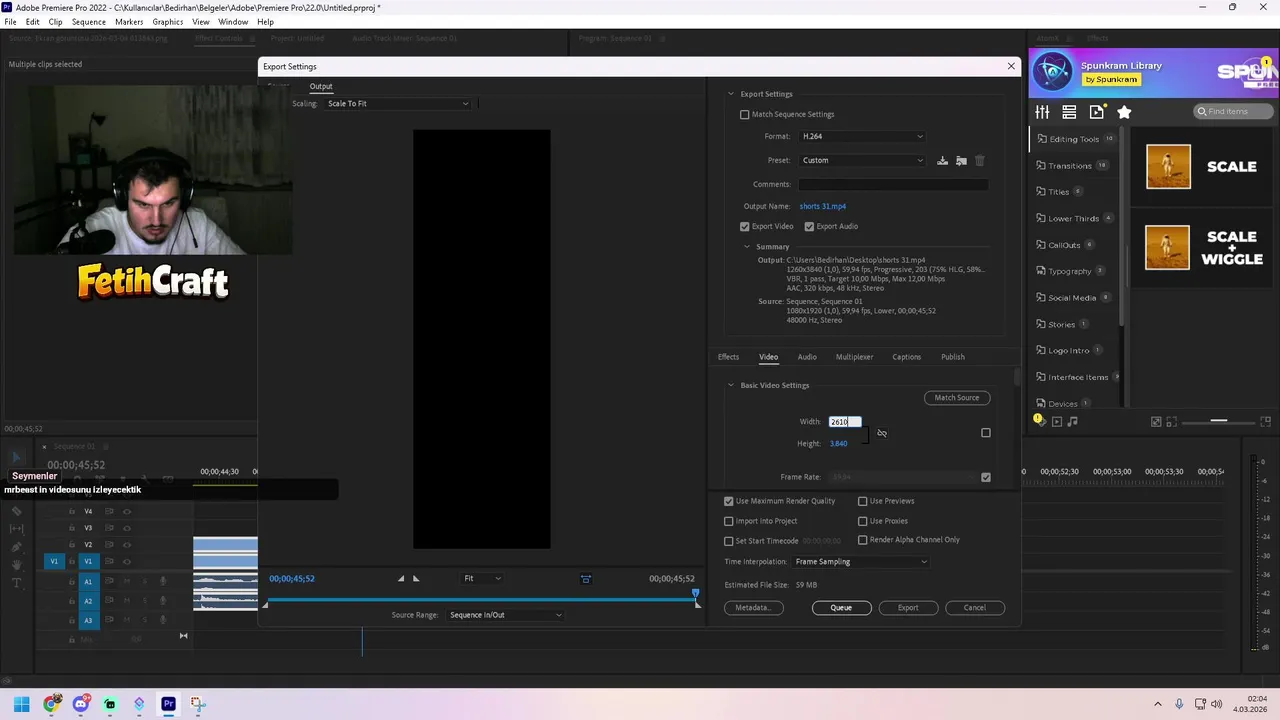Uncheck Export Audio
The height and width of the screenshot is (720, 1280).
pyautogui.click(x=809, y=226)
